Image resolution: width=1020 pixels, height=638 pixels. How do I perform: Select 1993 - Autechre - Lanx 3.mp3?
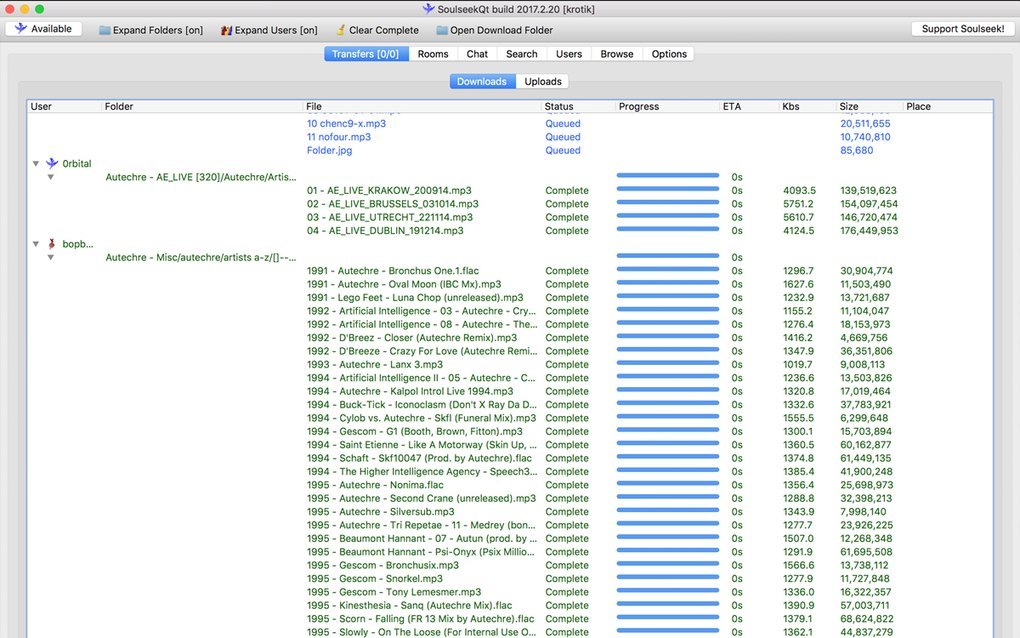(x=375, y=365)
